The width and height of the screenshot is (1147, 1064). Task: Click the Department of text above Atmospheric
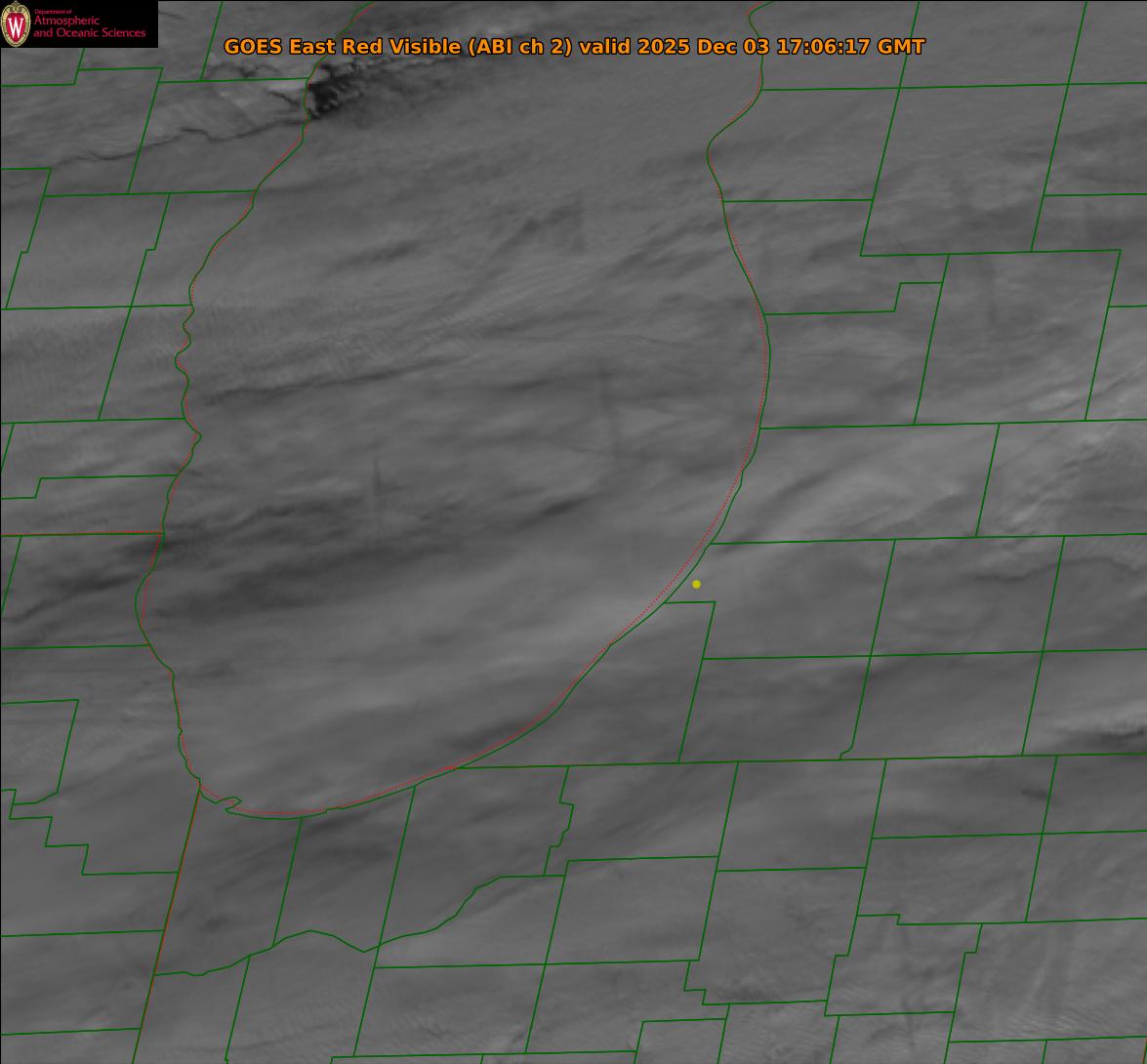click(x=53, y=12)
